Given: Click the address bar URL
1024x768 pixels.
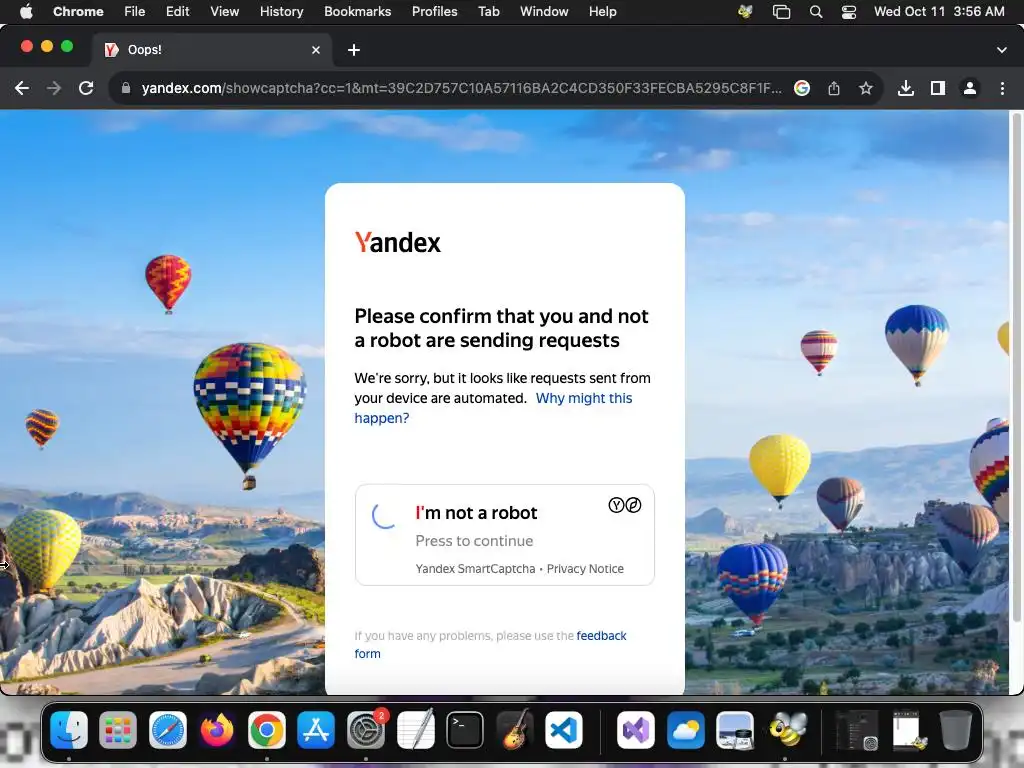Looking at the screenshot, I should tap(461, 88).
